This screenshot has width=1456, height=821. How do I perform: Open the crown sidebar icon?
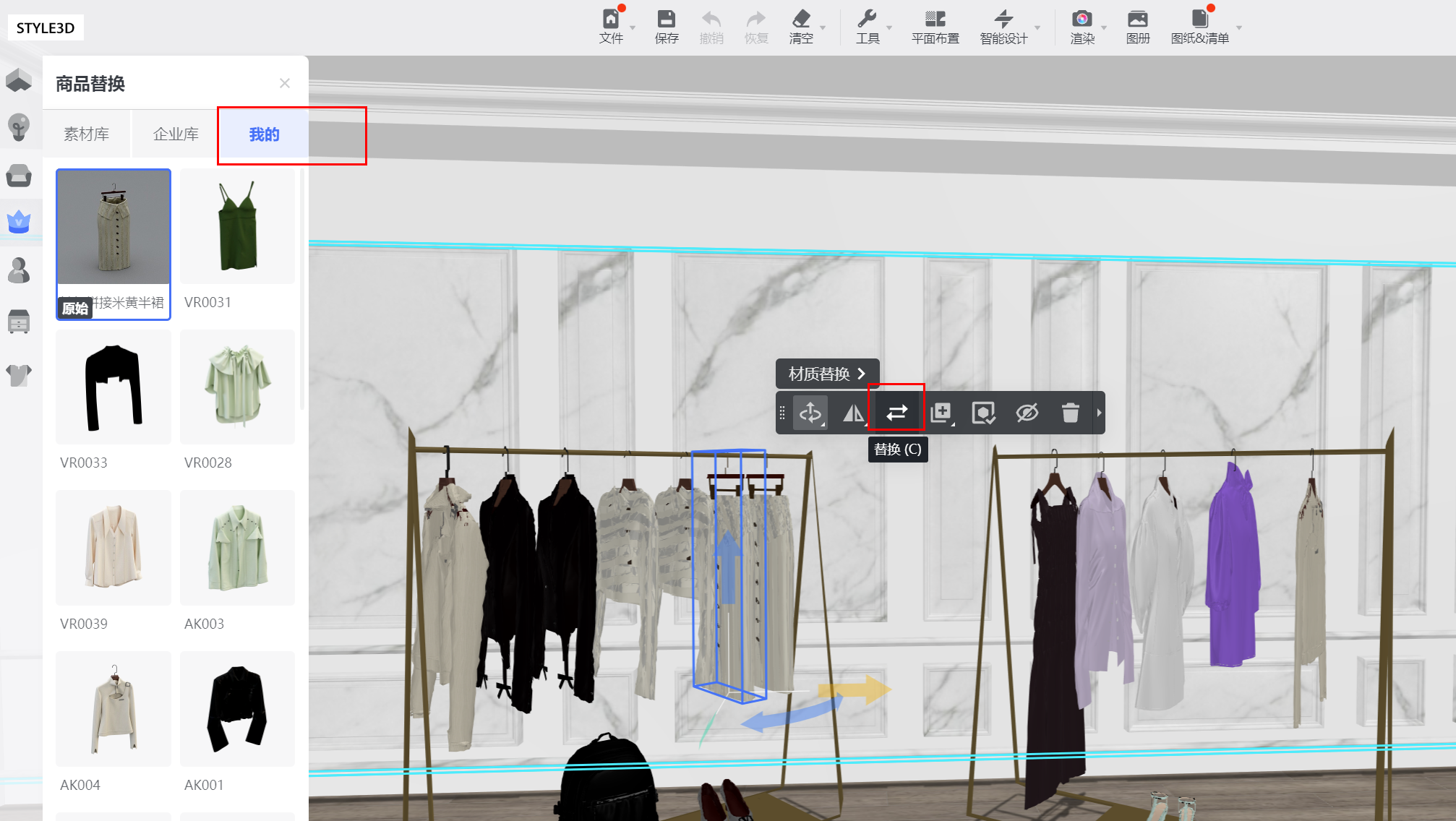(19, 222)
